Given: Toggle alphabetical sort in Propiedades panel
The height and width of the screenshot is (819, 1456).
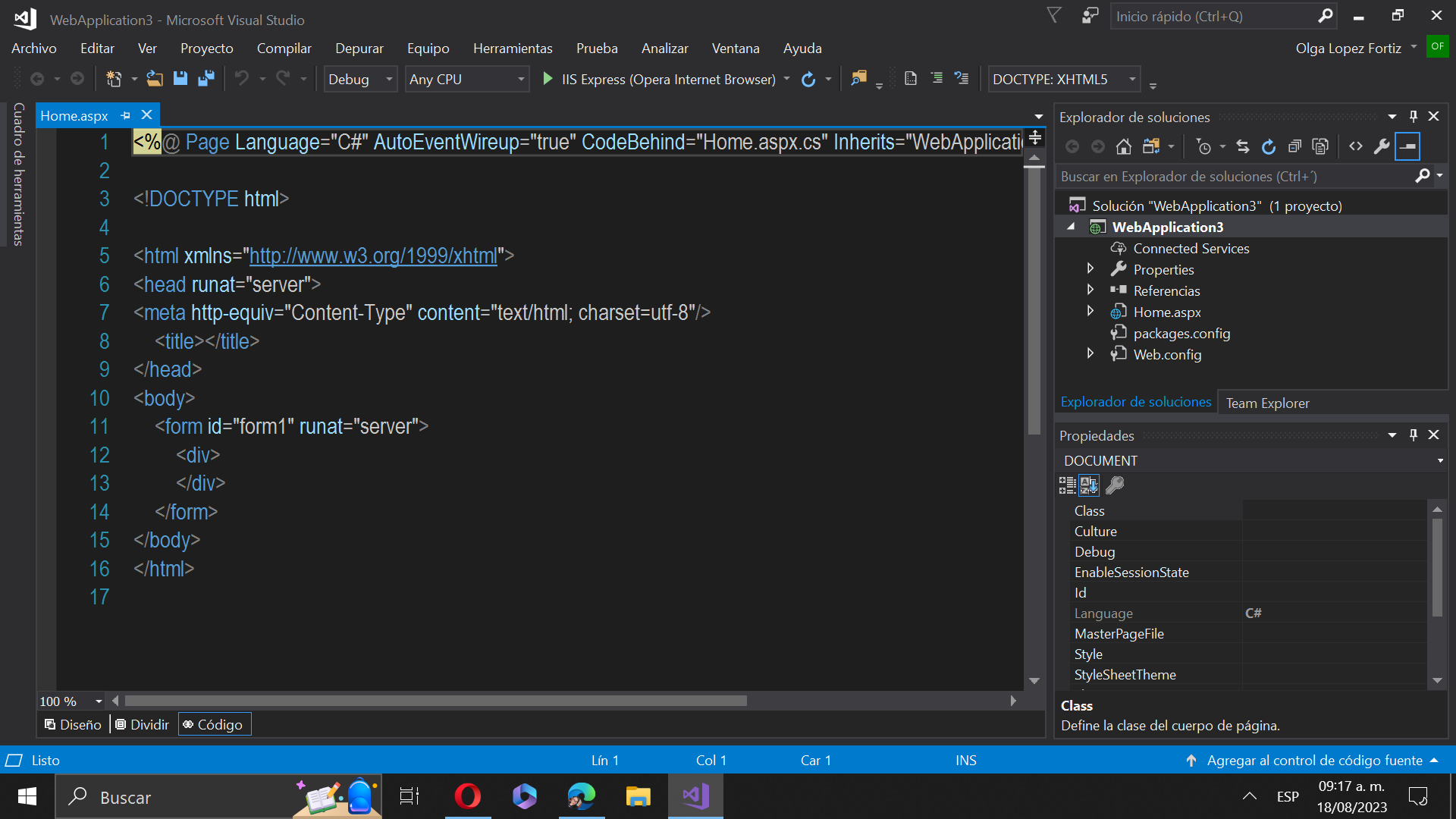Looking at the screenshot, I should (x=1089, y=485).
